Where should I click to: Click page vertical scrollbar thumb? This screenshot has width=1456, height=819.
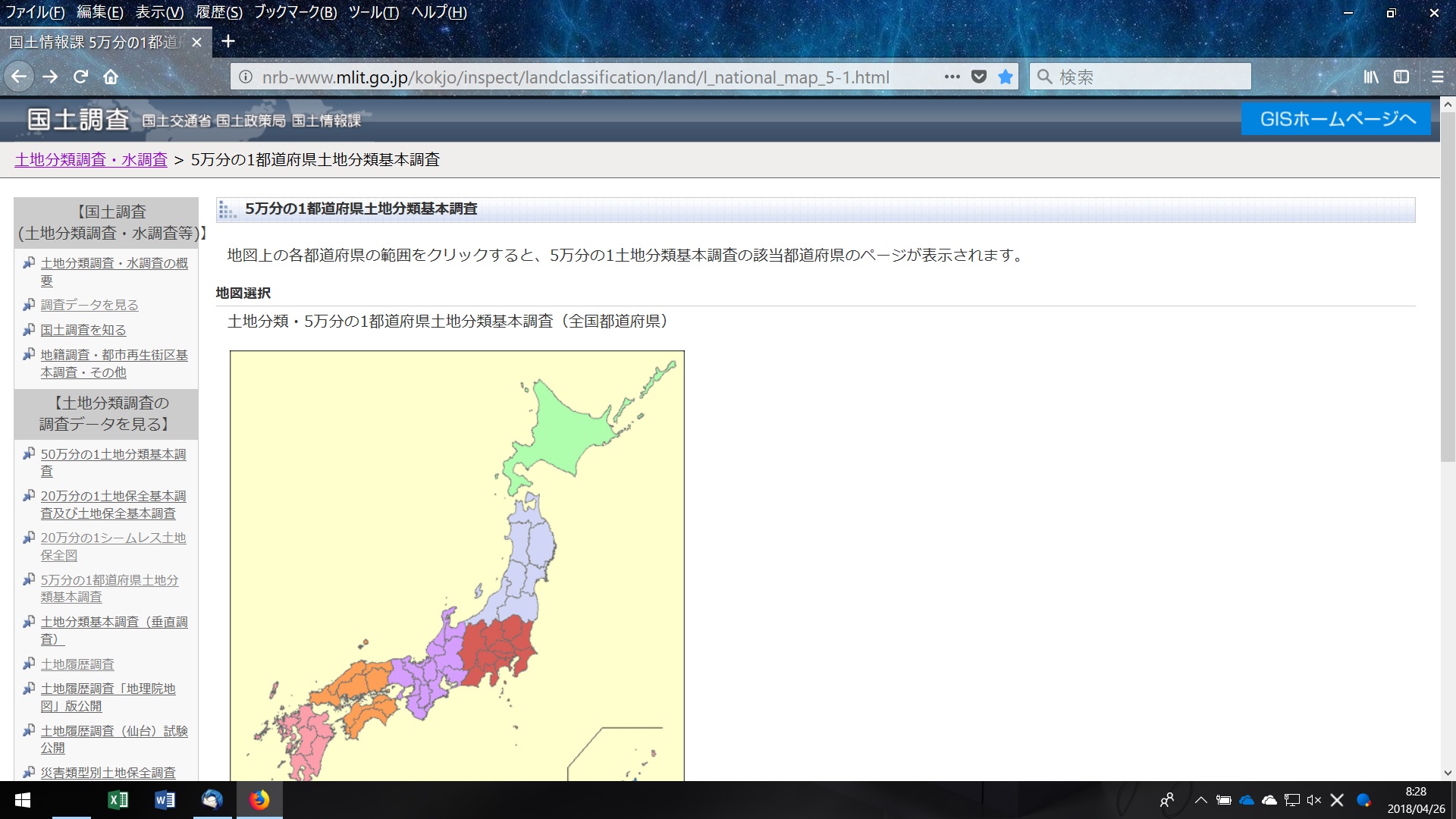1448,287
